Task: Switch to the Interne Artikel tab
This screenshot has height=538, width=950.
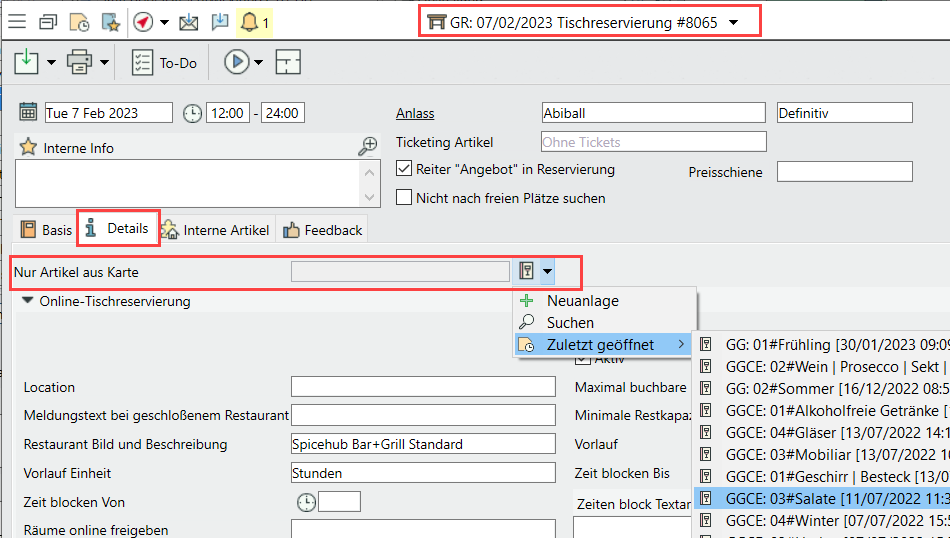Action: point(216,230)
